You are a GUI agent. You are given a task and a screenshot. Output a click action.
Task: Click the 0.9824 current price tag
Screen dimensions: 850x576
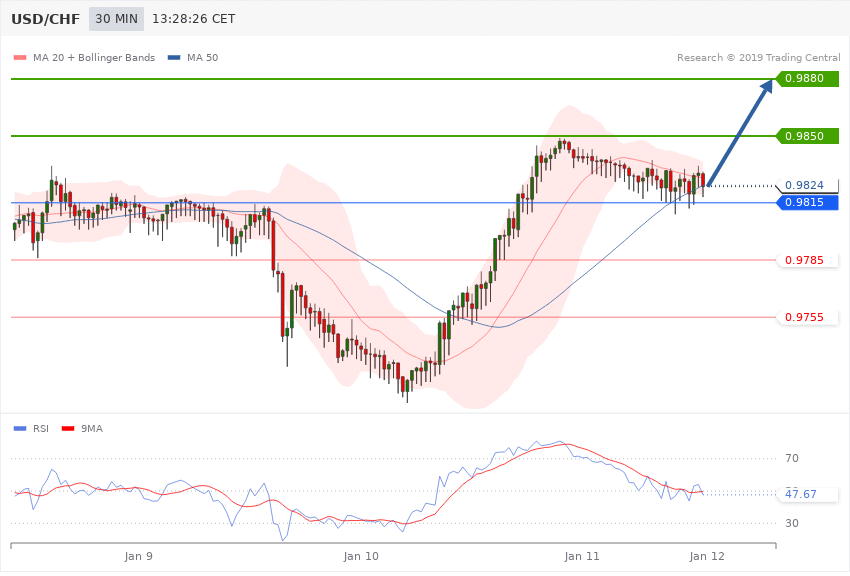808,185
